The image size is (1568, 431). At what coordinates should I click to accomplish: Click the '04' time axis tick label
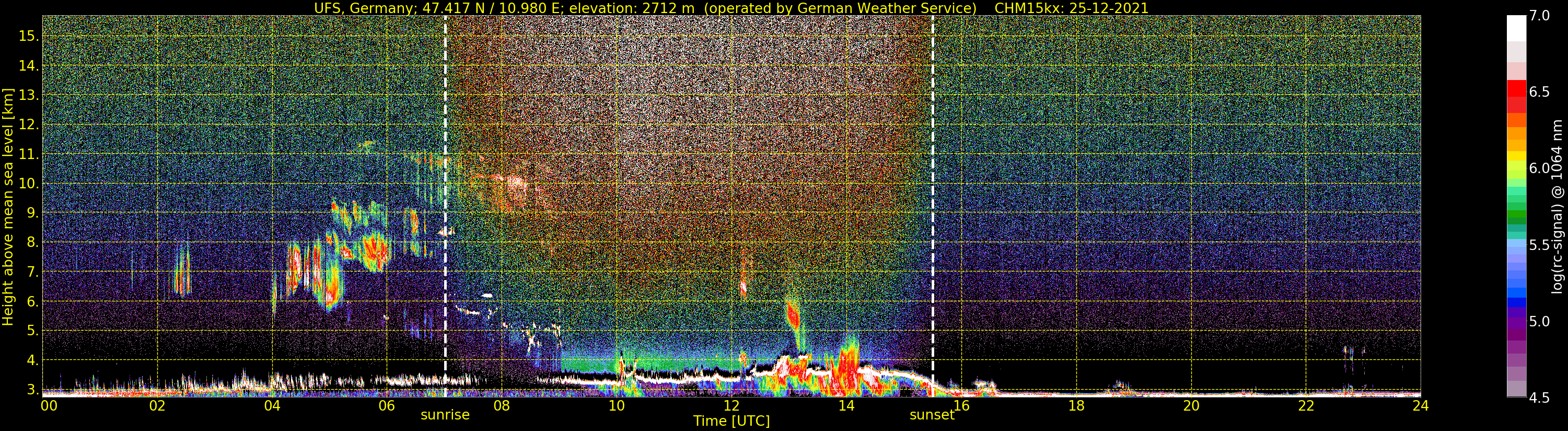tap(272, 405)
